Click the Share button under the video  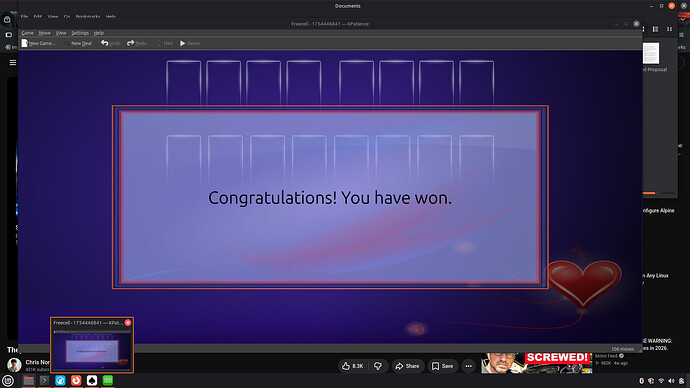(407, 366)
